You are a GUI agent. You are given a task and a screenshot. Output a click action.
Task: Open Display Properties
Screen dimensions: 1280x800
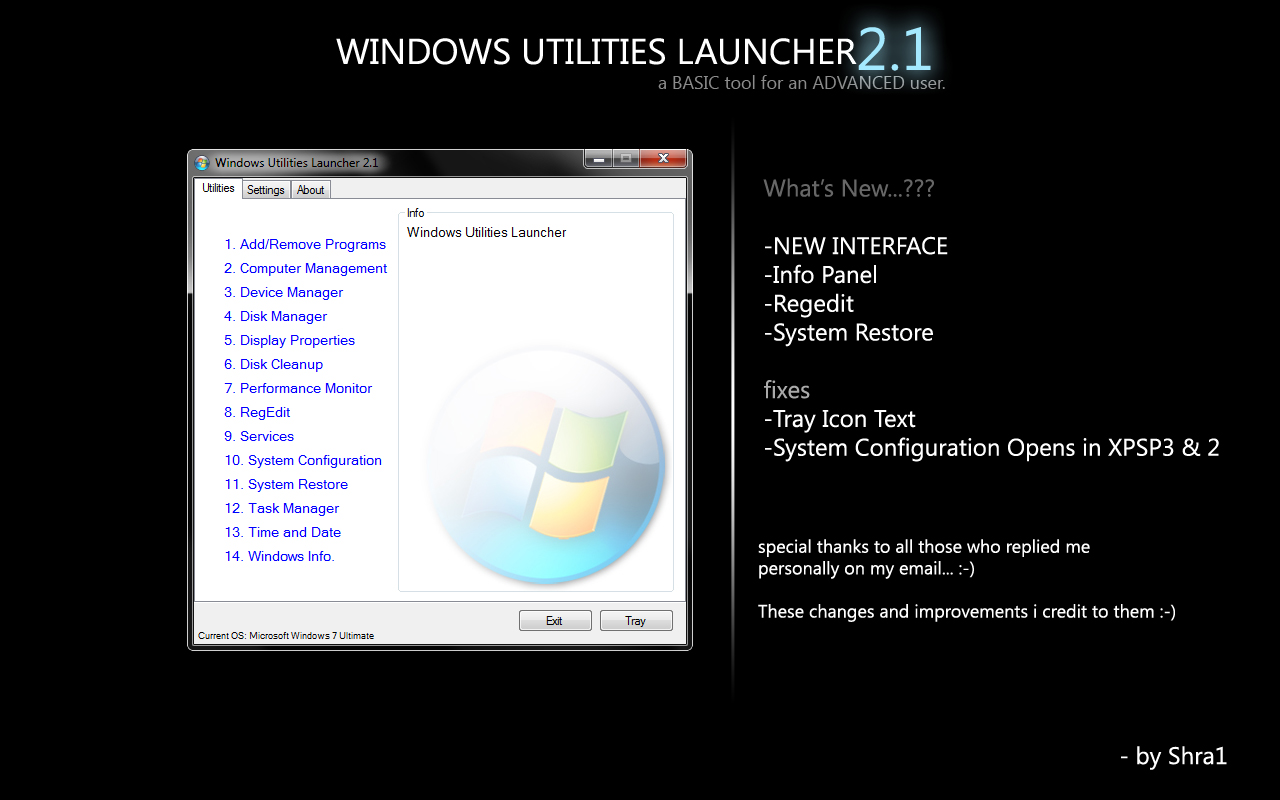click(289, 340)
